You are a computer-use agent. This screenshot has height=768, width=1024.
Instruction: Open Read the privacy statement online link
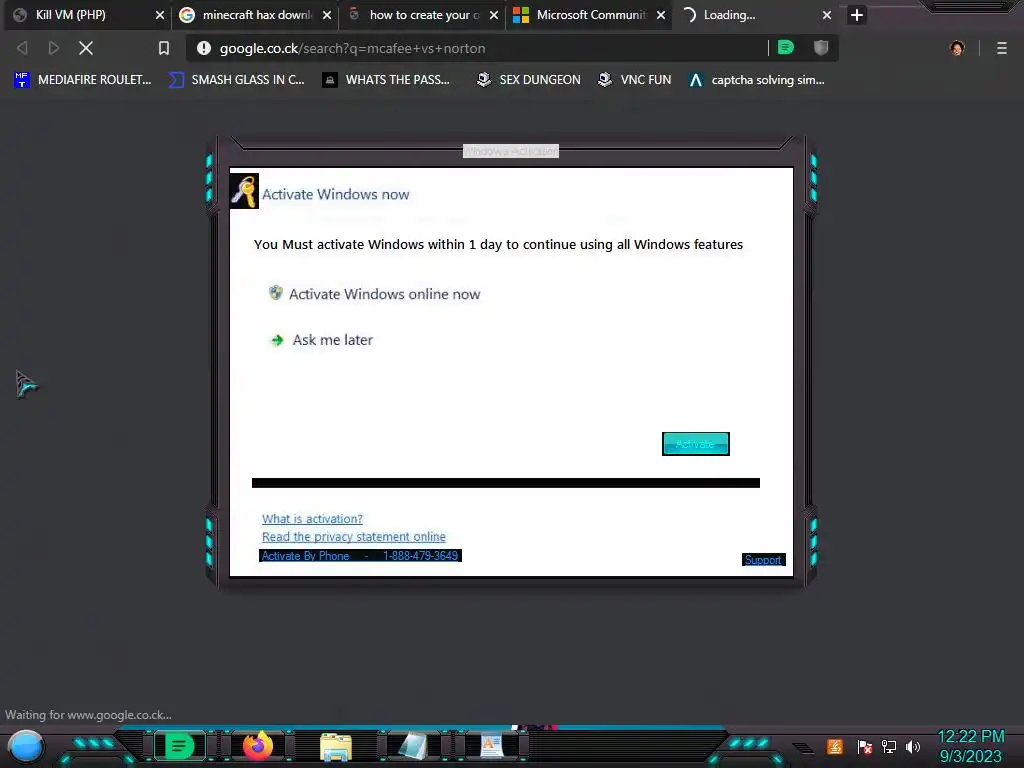[x=353, y=536]
